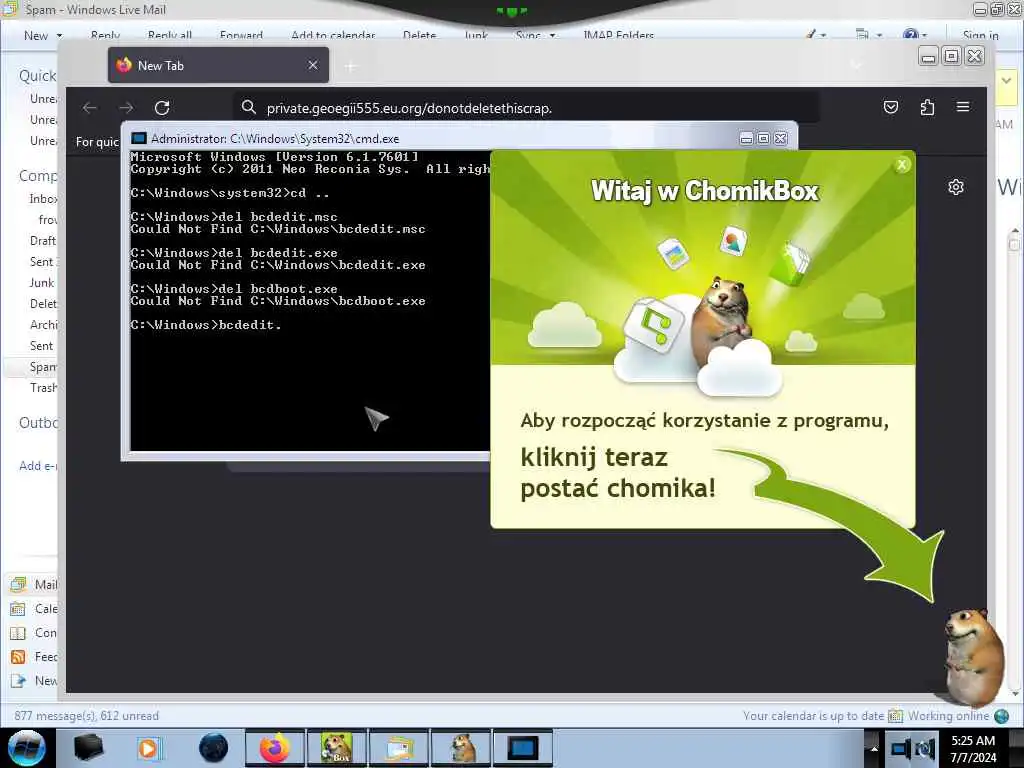
Task: Open ChomikBox taskbar button
Action: [x=337, y=748]
